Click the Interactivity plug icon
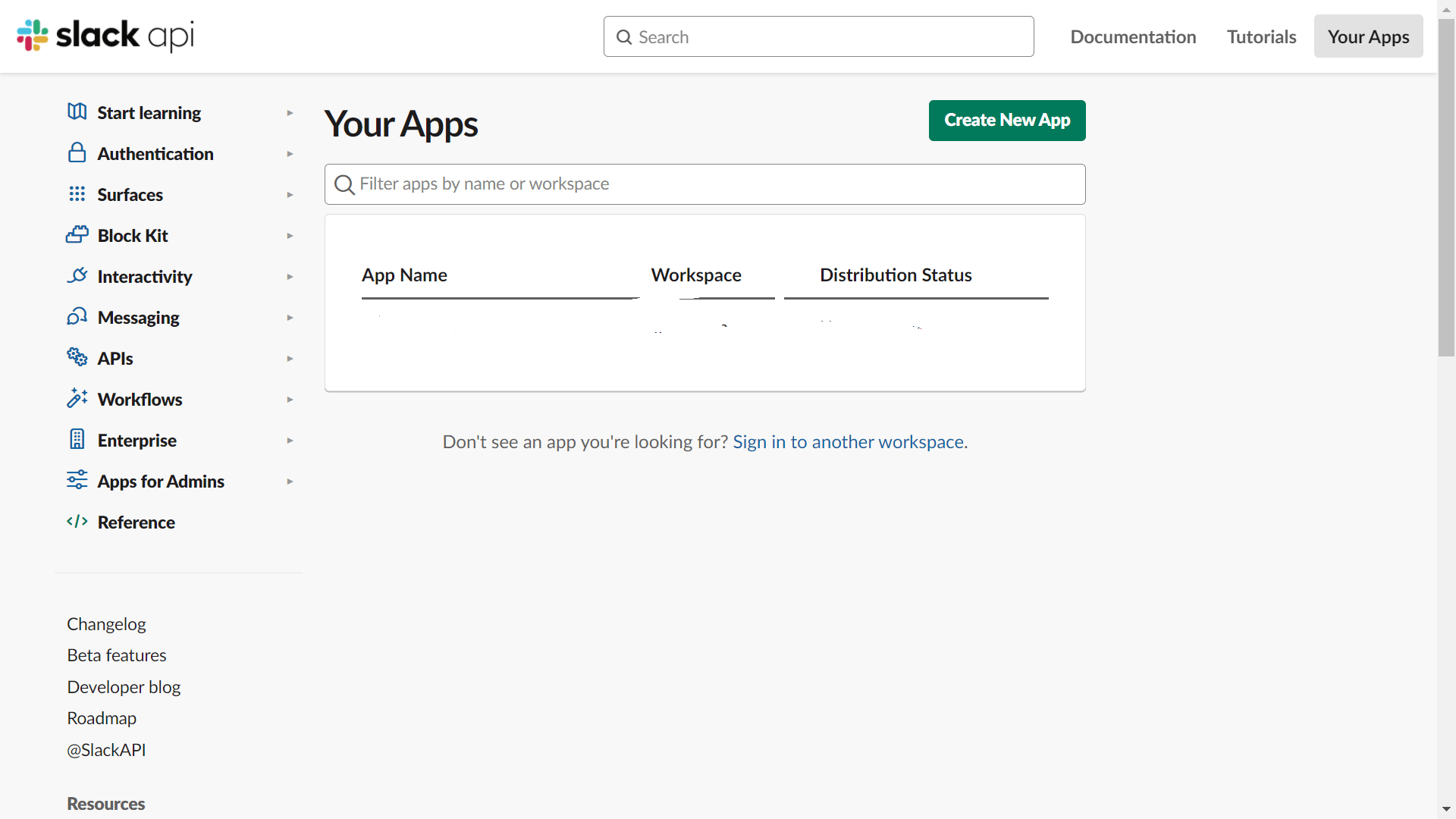The height and width of the screenshot is (819, 1456). 77,275
